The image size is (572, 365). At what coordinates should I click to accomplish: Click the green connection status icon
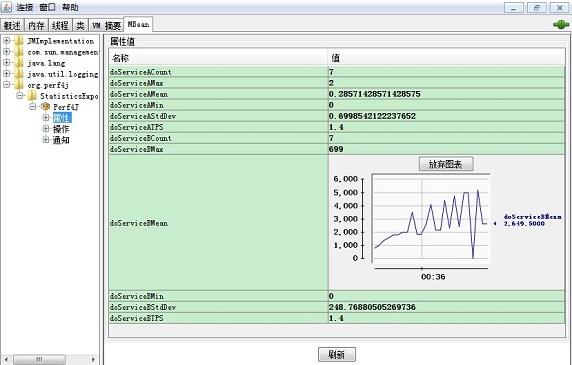pos(561,25)
